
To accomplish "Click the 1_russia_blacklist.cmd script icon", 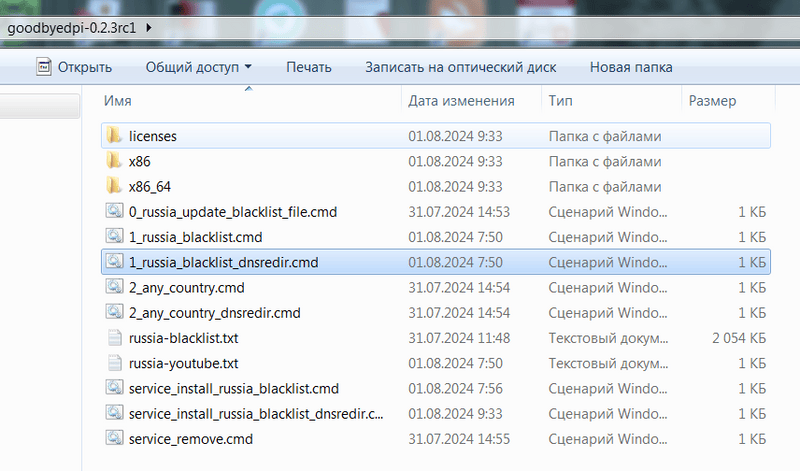I will 114,237.
